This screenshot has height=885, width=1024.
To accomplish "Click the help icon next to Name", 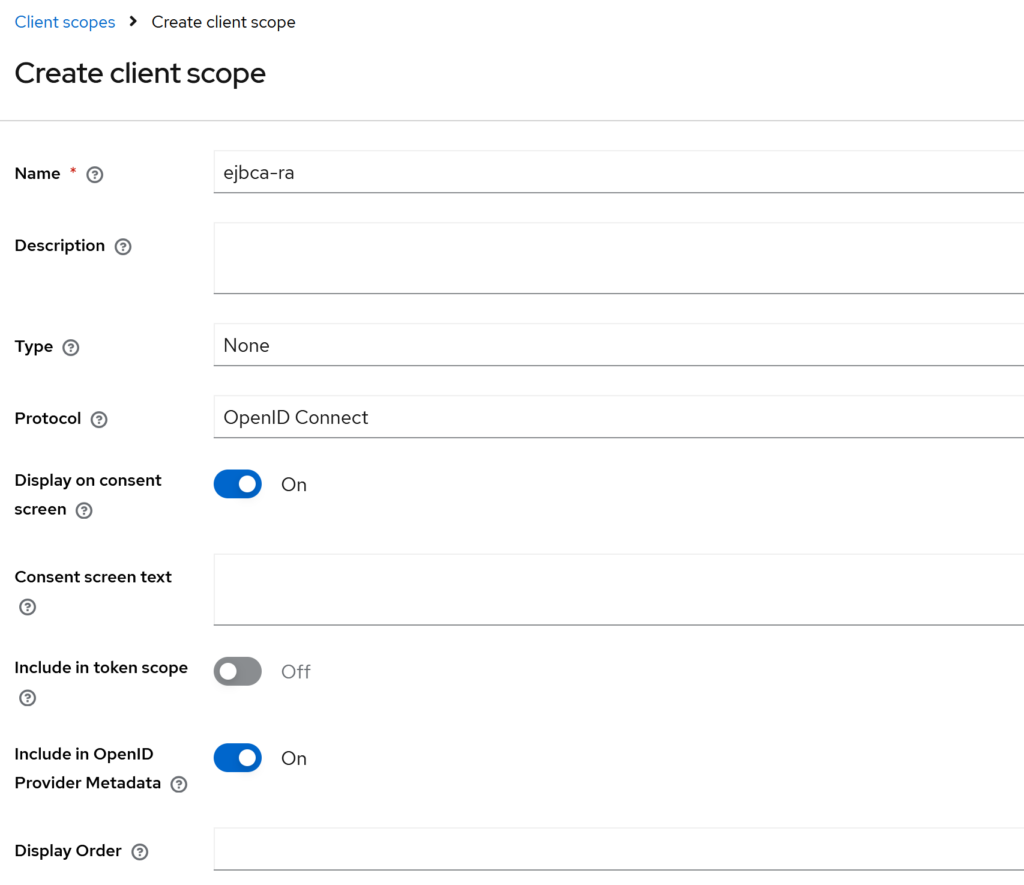I will (95, 174).
